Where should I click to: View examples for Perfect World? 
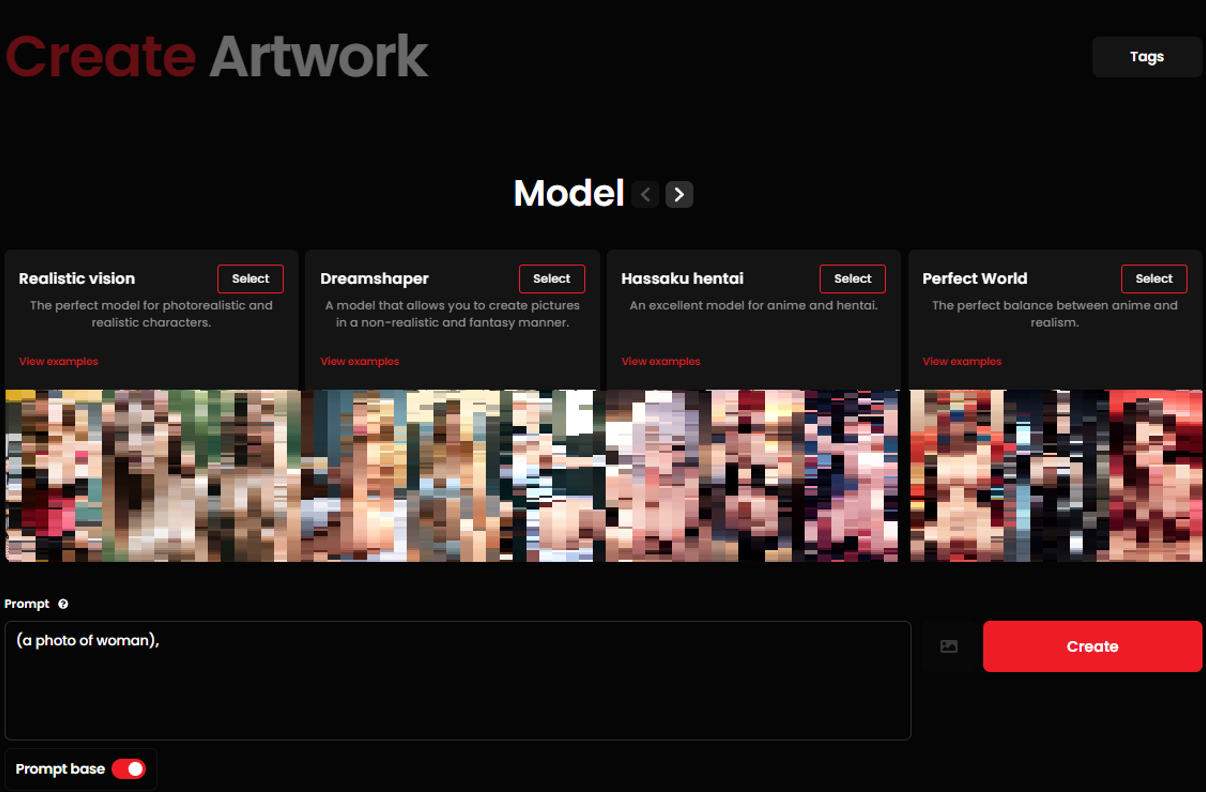pyautogui.click(x=962, y=361)
